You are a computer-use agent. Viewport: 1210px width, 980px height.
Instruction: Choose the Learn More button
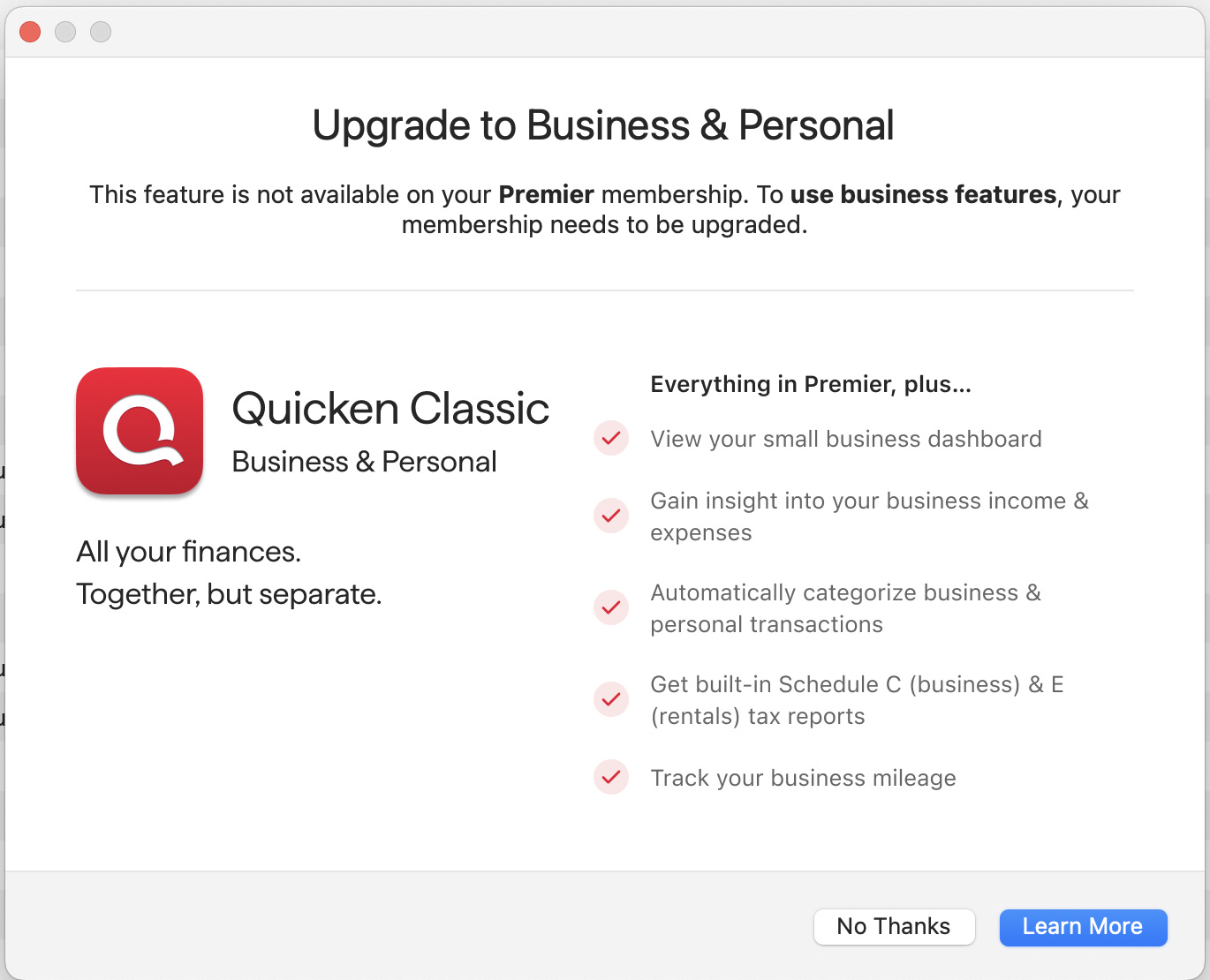pyautogui.click(x=1083, y=927)
